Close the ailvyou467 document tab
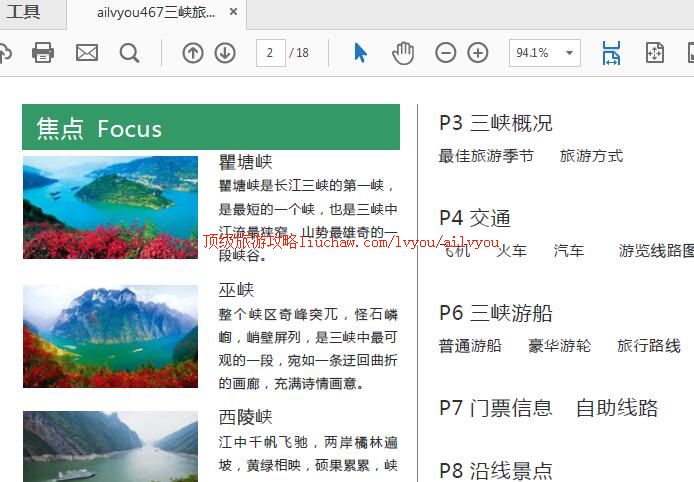The width and height of the screenshot is (694, 482). [x=234, y=13]
